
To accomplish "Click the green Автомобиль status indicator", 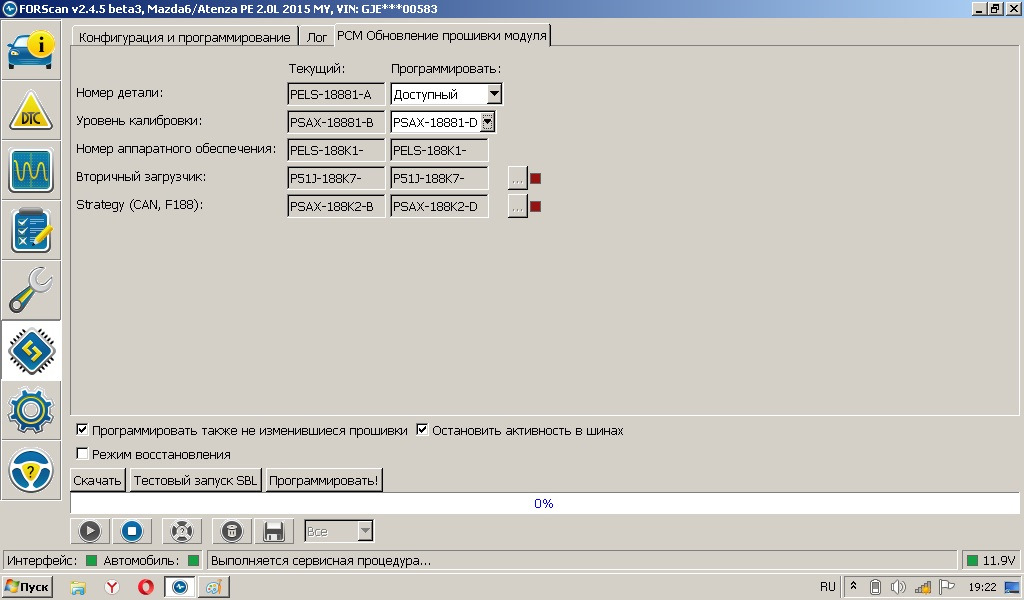I will click(x=193, y=560).
